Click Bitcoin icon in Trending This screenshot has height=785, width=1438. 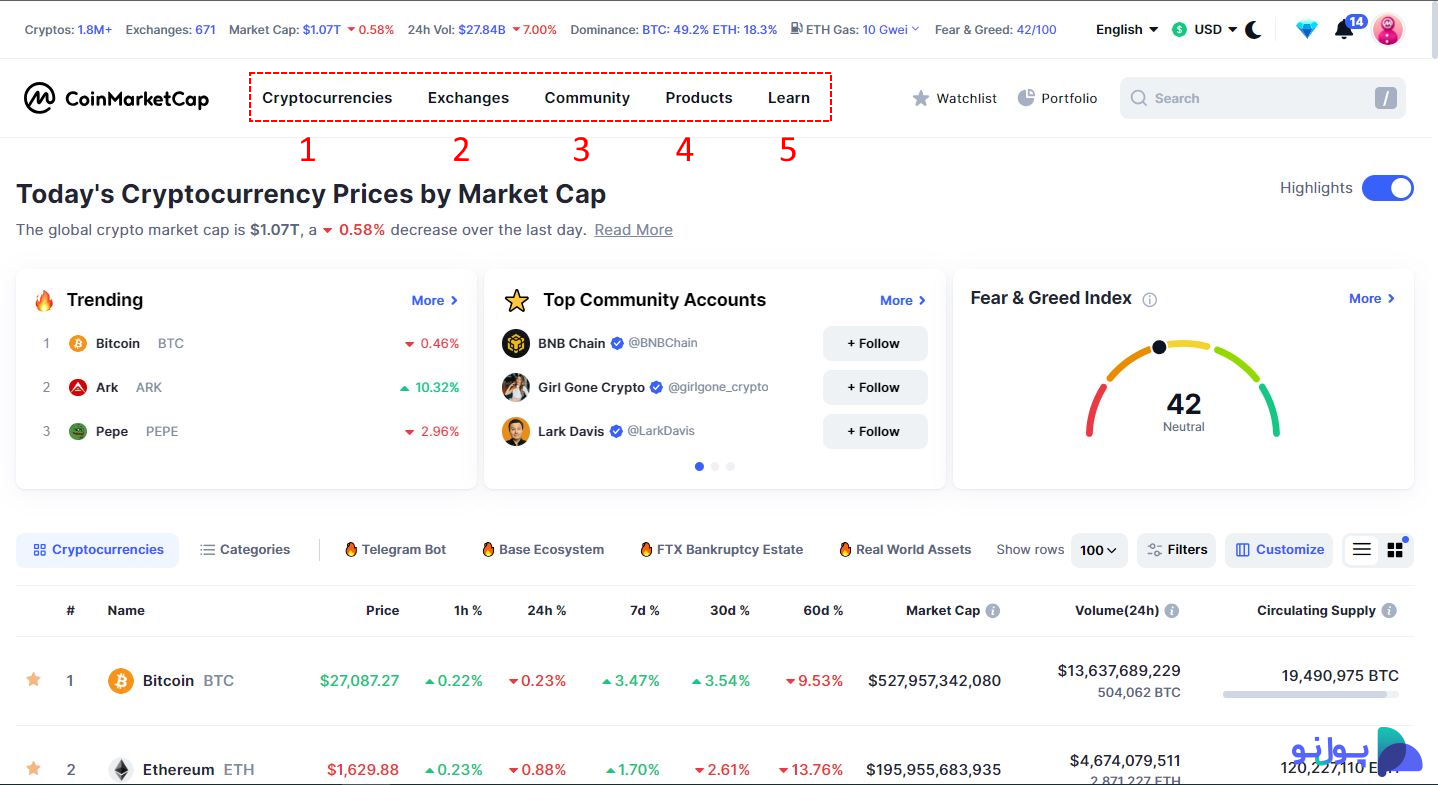click(78, 343)
